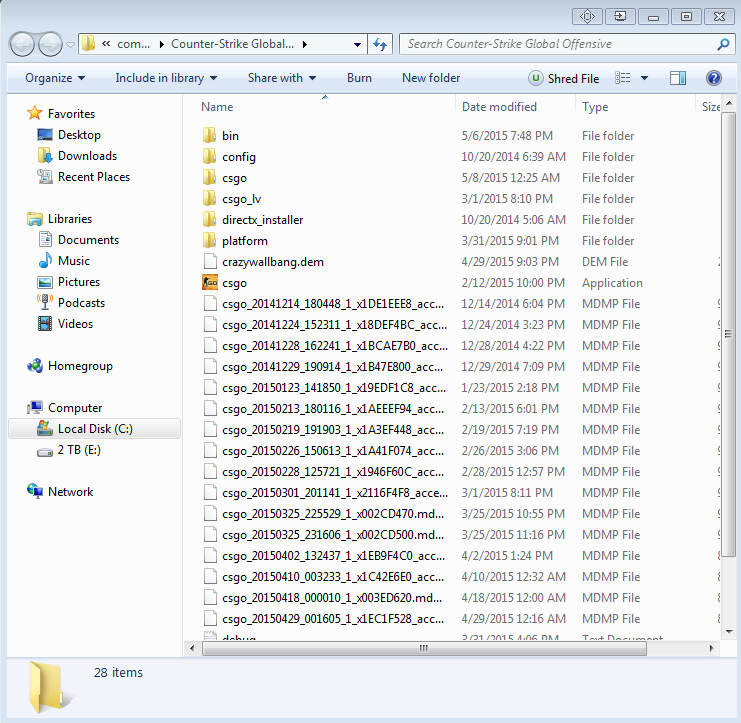
Task: Select csgo_20150123_141850 MDMP file
Action: (x=334, y=388)
